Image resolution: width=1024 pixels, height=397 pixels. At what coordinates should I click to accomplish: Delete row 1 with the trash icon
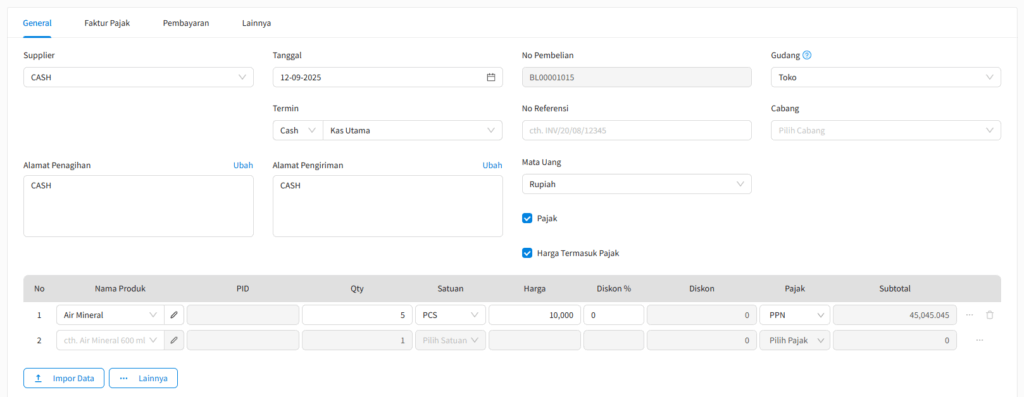(x=989, y=315)
